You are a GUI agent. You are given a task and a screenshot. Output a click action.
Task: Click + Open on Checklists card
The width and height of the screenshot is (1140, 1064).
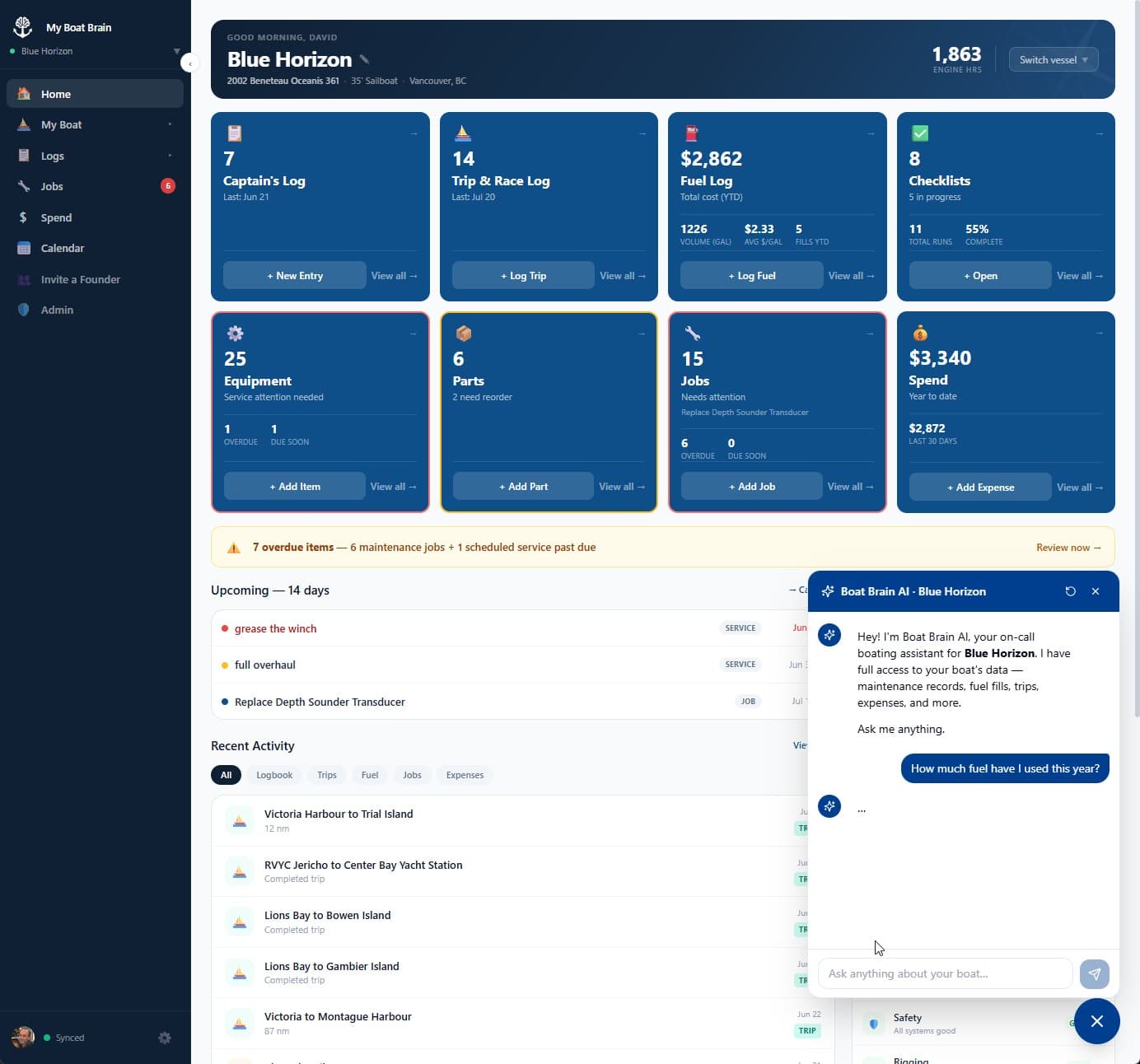980,276
